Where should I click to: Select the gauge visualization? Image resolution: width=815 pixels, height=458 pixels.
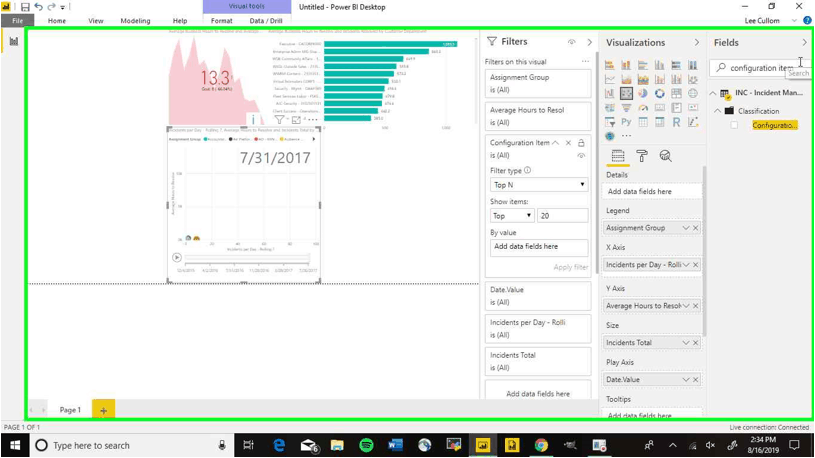643,108
